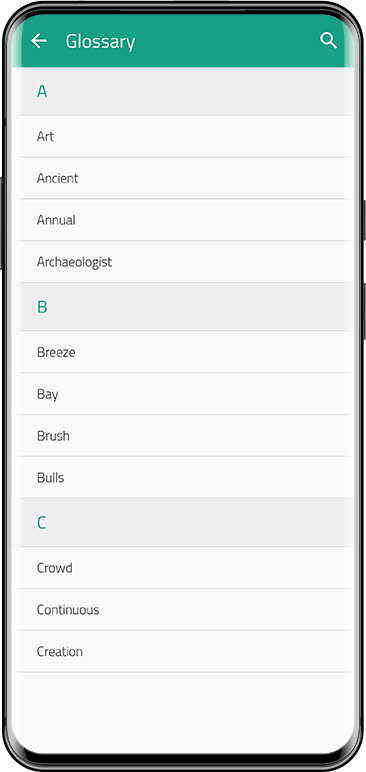Screen dimensions: 366x772
Task: Click the letter B in green
Action: click(x=42, y=307)
